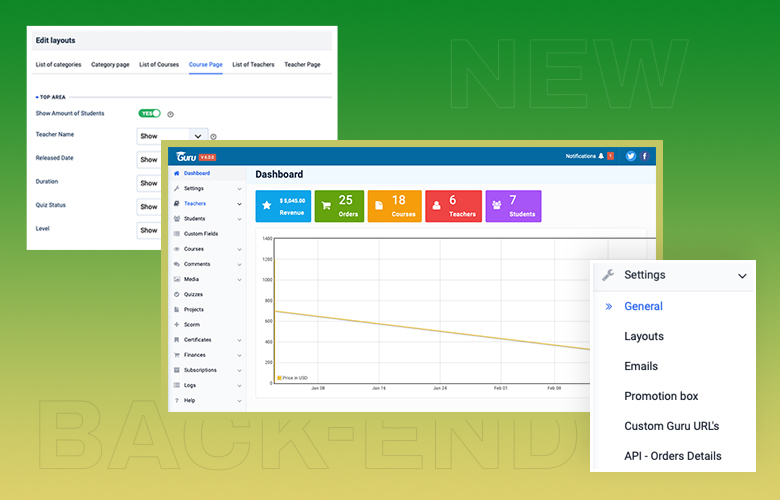Viewport: 780px width, 500px height.
Task: Open the Twitter icon in header
Action: 631,156
